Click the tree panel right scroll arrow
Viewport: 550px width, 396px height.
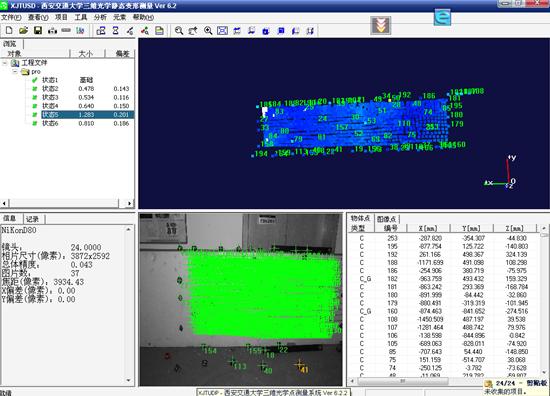click(129, 203)
